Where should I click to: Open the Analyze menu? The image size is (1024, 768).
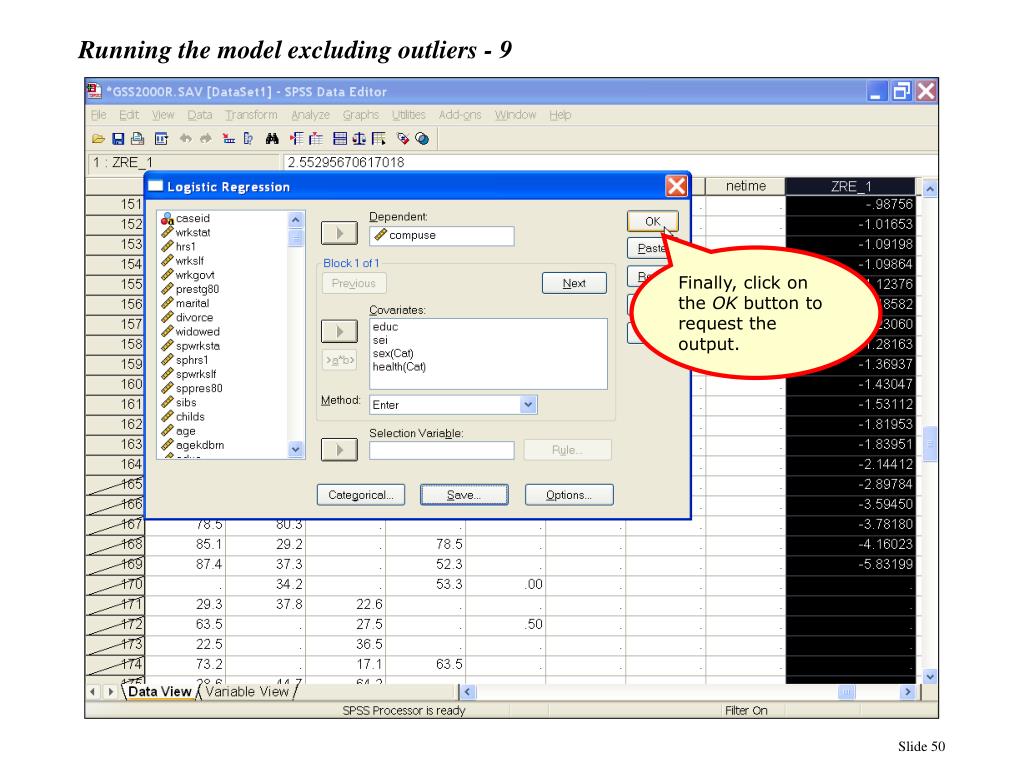click(310, 115)
